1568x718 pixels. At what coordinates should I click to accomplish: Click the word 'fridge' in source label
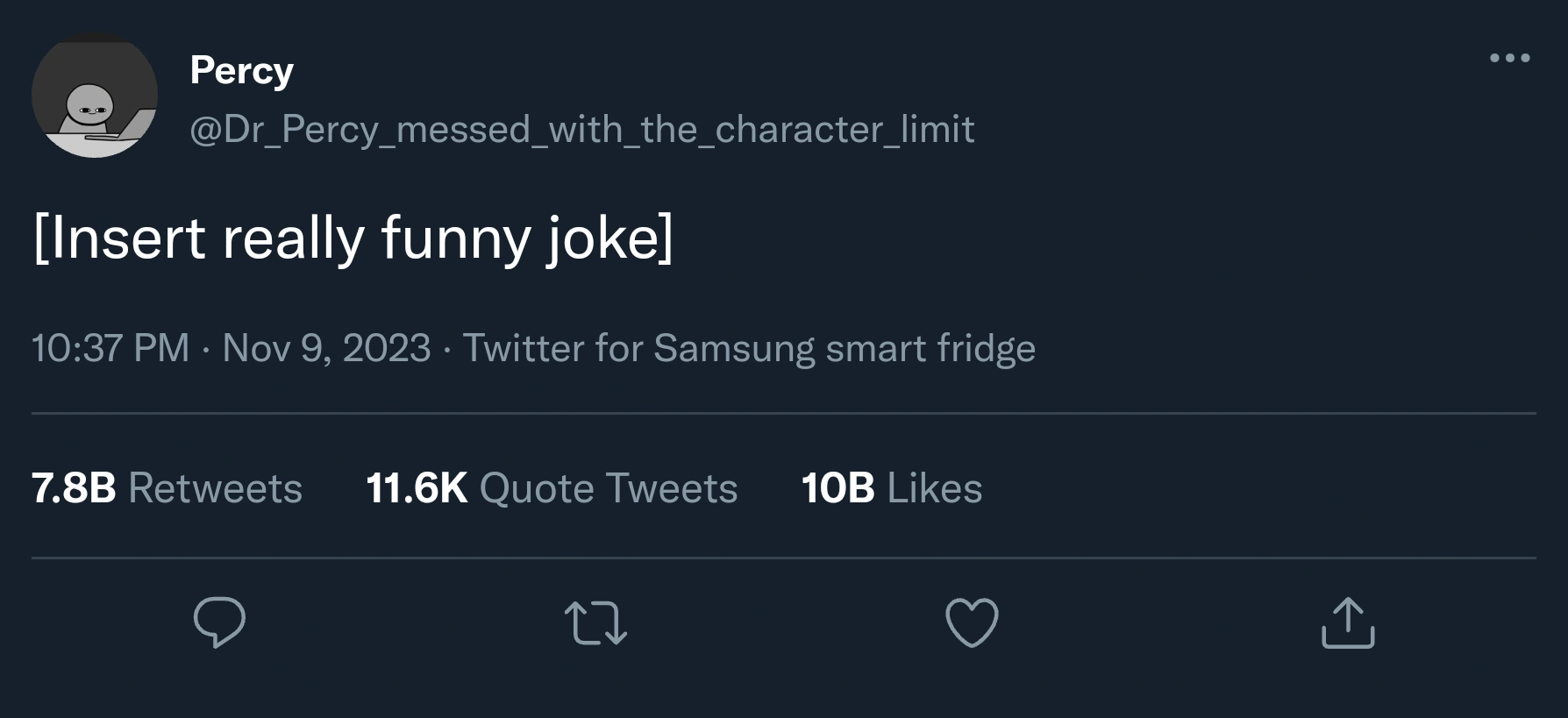pos(986,348)
